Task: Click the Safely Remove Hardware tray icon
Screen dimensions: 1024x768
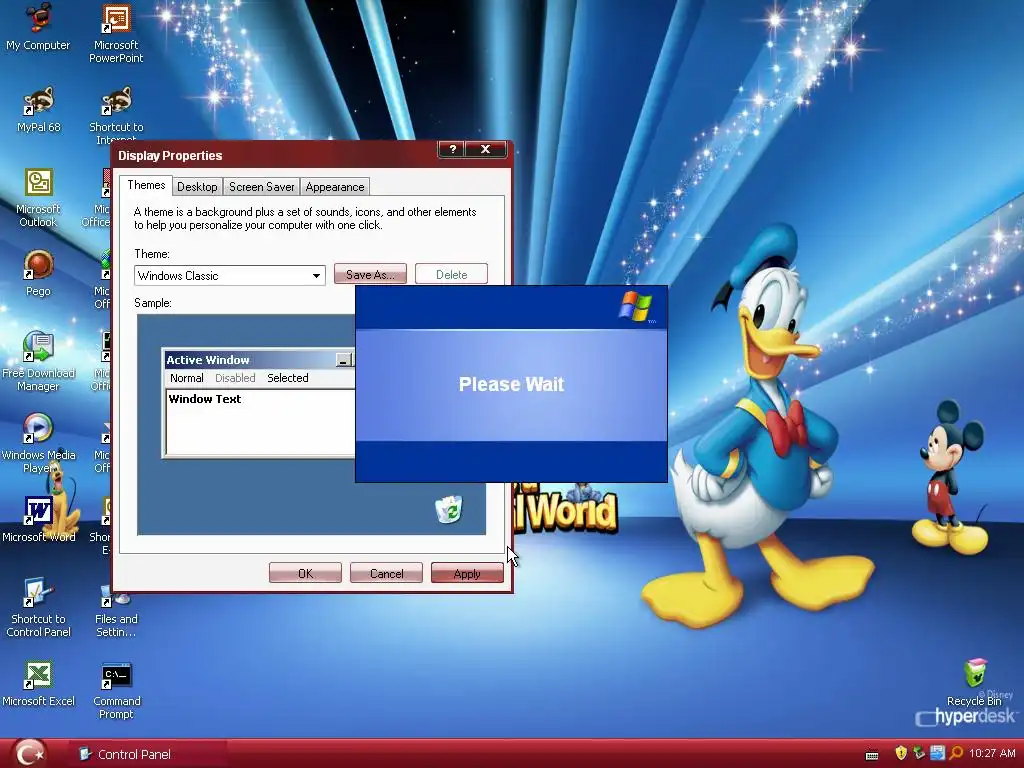Action: click(x=919, y=753)
